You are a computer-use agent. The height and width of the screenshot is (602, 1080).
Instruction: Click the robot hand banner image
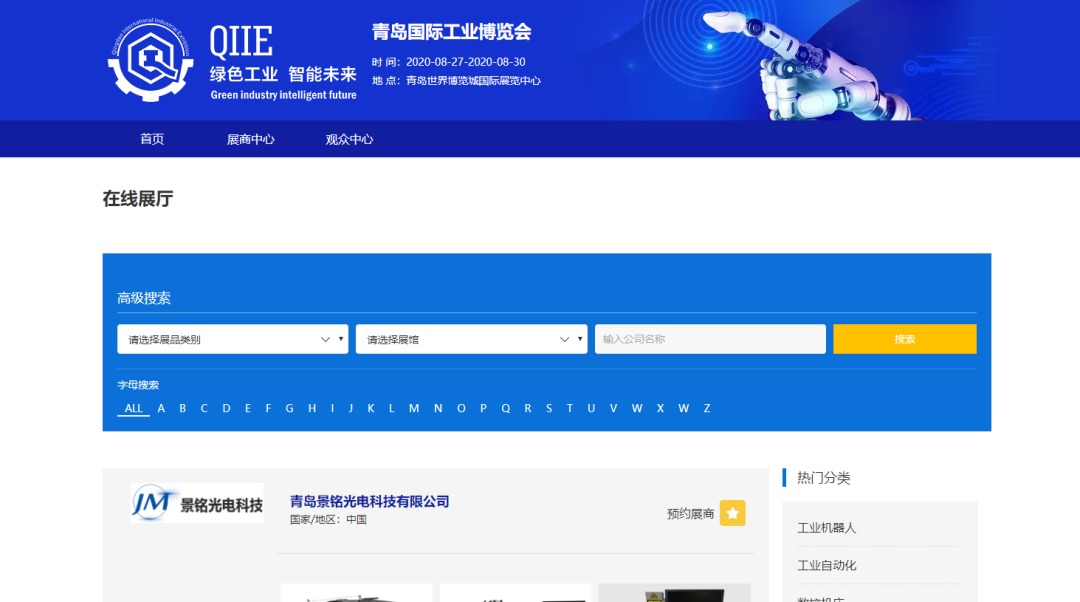tap(820, 60)
